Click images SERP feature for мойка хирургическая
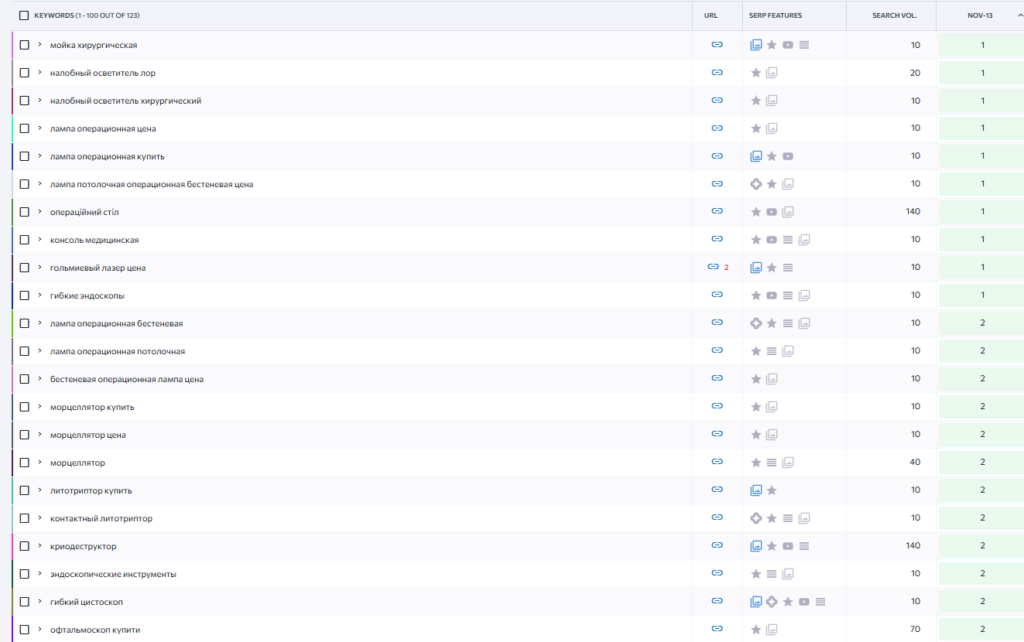 pos(756,45)
